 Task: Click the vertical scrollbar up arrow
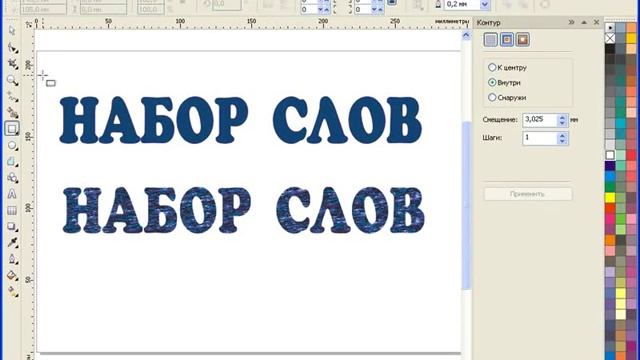point(466,36)
